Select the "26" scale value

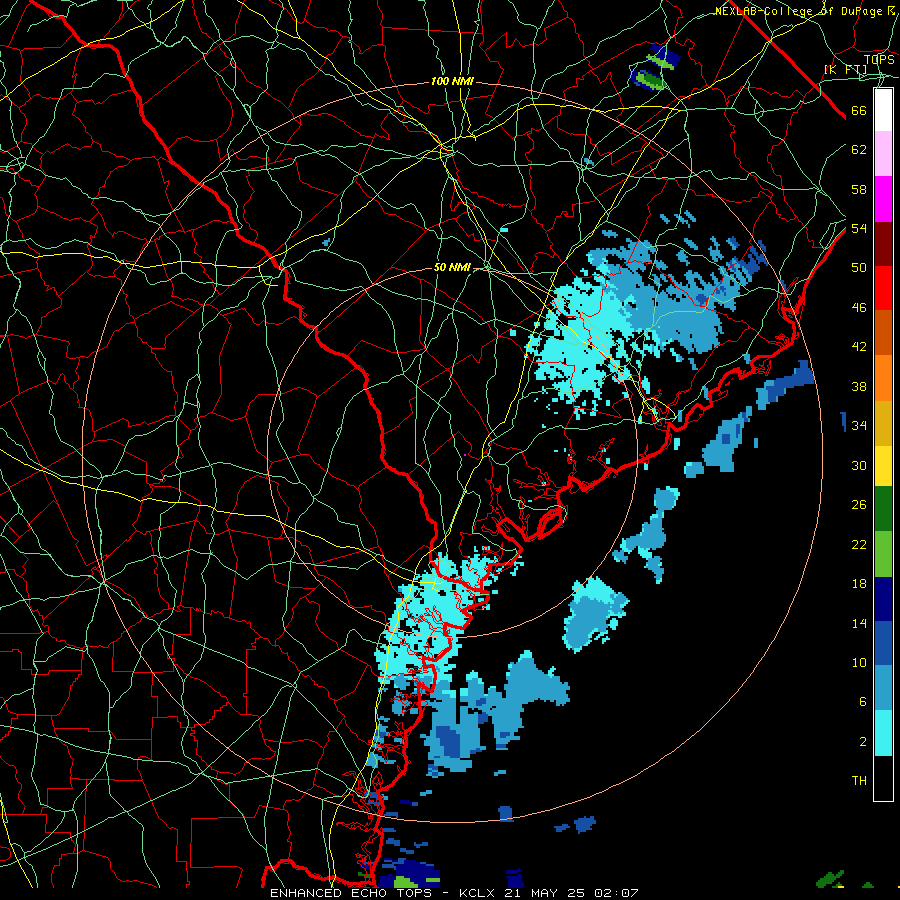click(859, 505)
